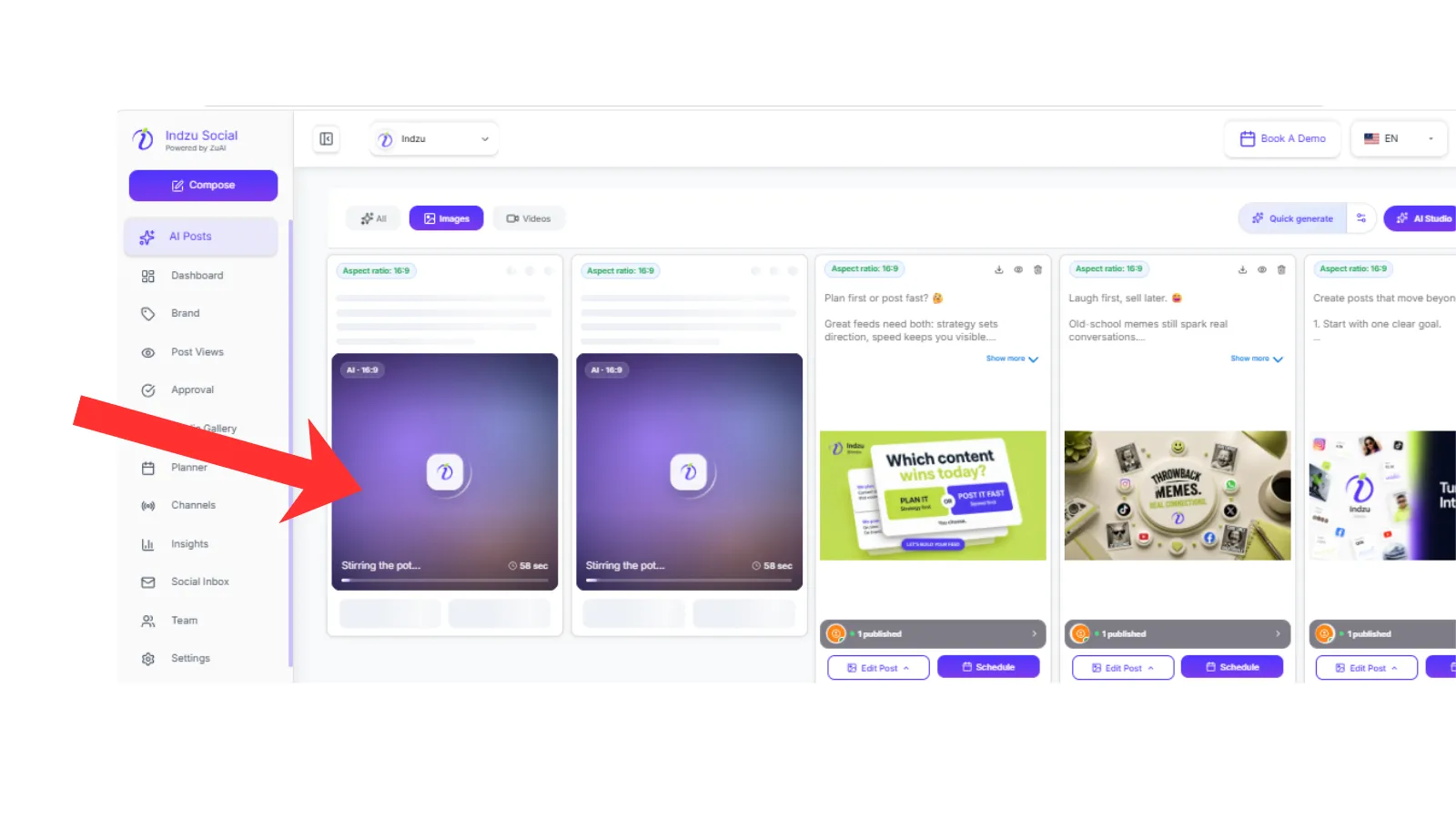Click the Planner calendar icon
The height and width of the screenshot is (819, 1456).
click(148, 468)
